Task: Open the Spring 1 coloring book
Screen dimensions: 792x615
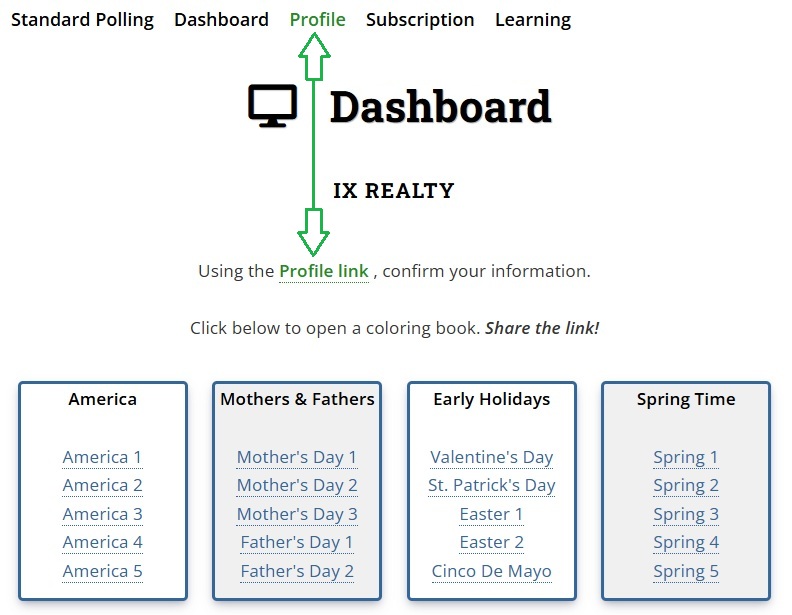Action: point(686,457)
